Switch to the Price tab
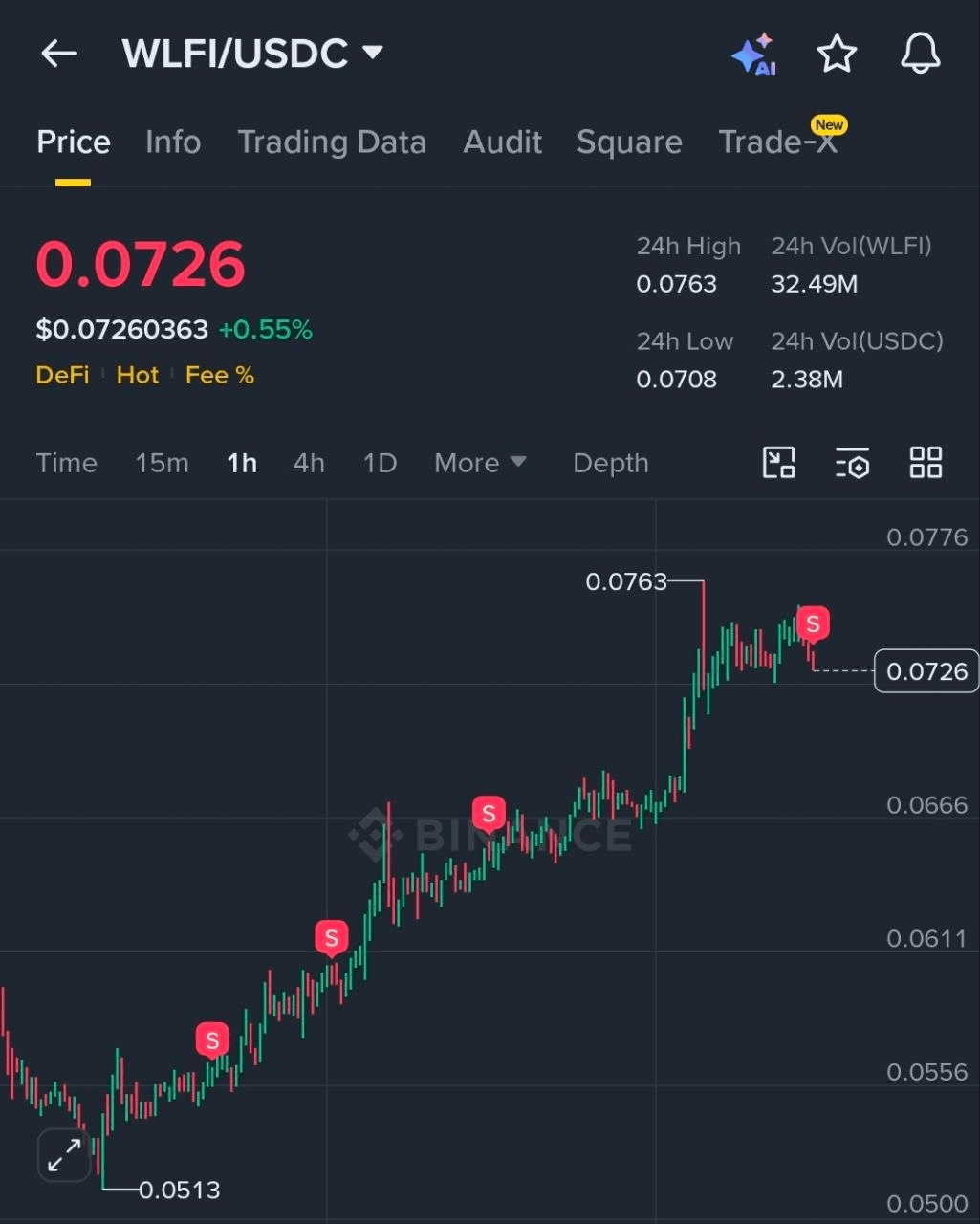Image resolution: width=980 pixels, height=1224 pixels. coord(74,142)
